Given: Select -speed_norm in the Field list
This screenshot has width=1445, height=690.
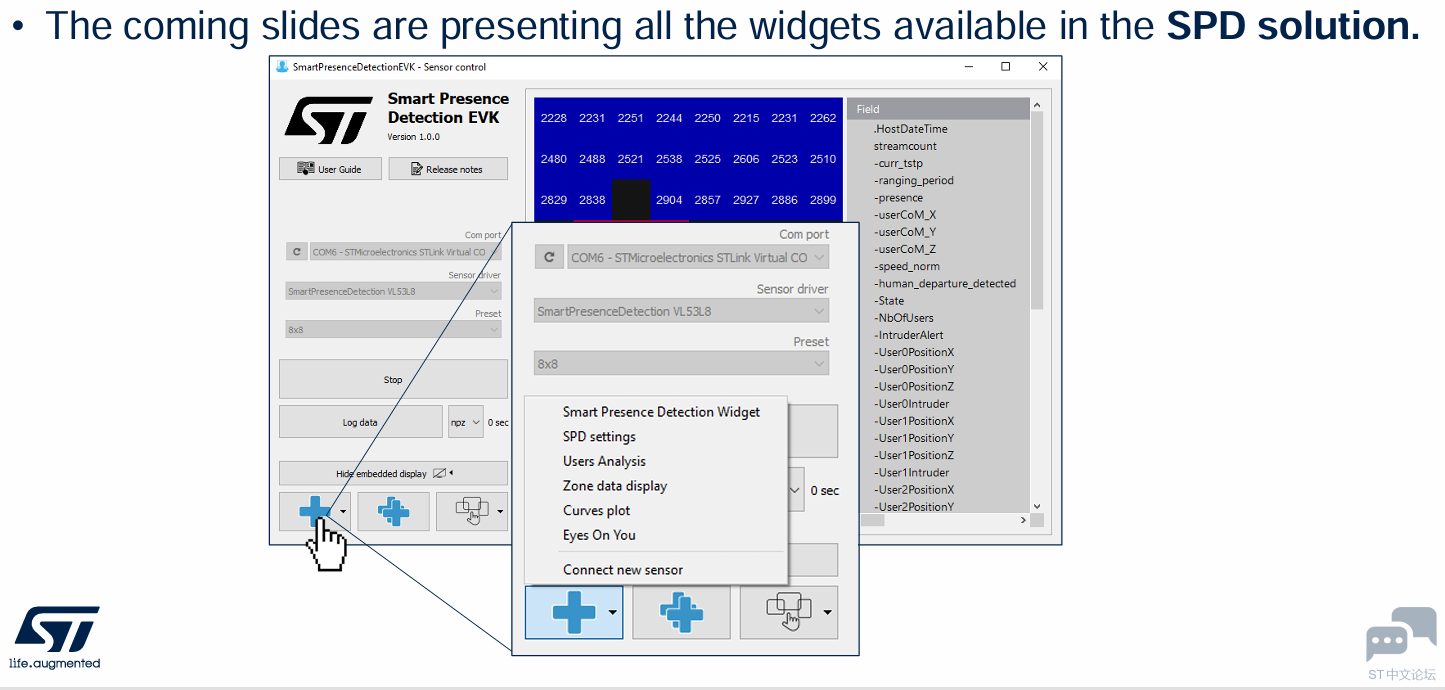Looking at the screenshot, I should tap(906, 267).
